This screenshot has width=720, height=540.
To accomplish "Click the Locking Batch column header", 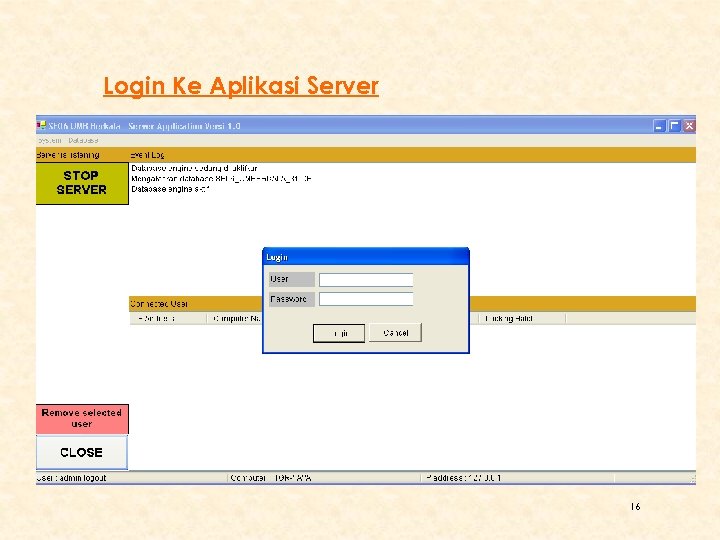I will pyautogui.click(x=523, y=319).
